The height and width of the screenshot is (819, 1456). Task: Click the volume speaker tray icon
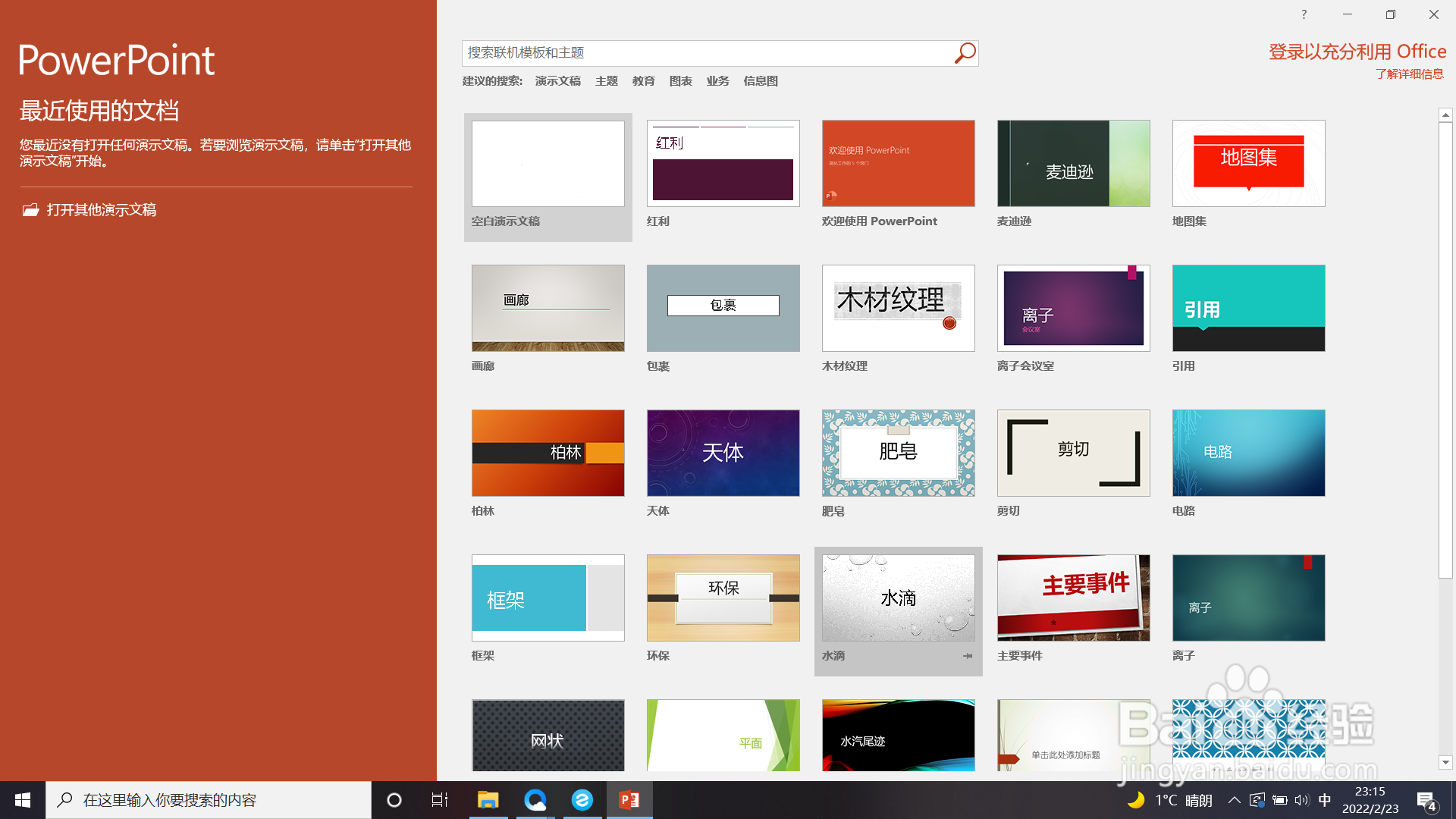[1302, 800]
